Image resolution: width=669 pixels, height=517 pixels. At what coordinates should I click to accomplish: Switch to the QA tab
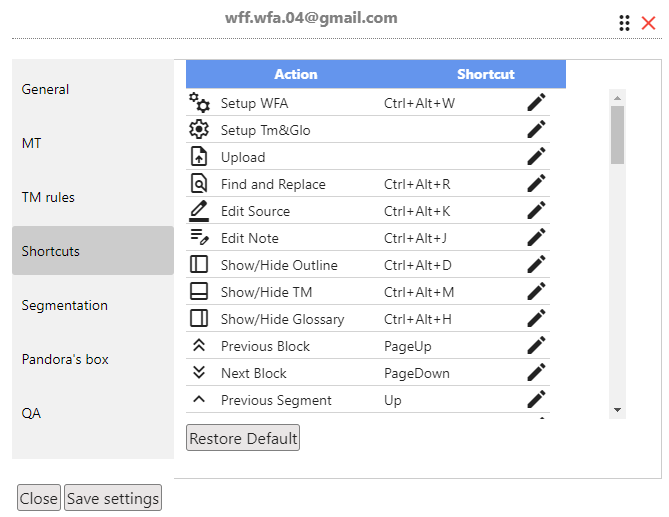click(x=93, y=413)
